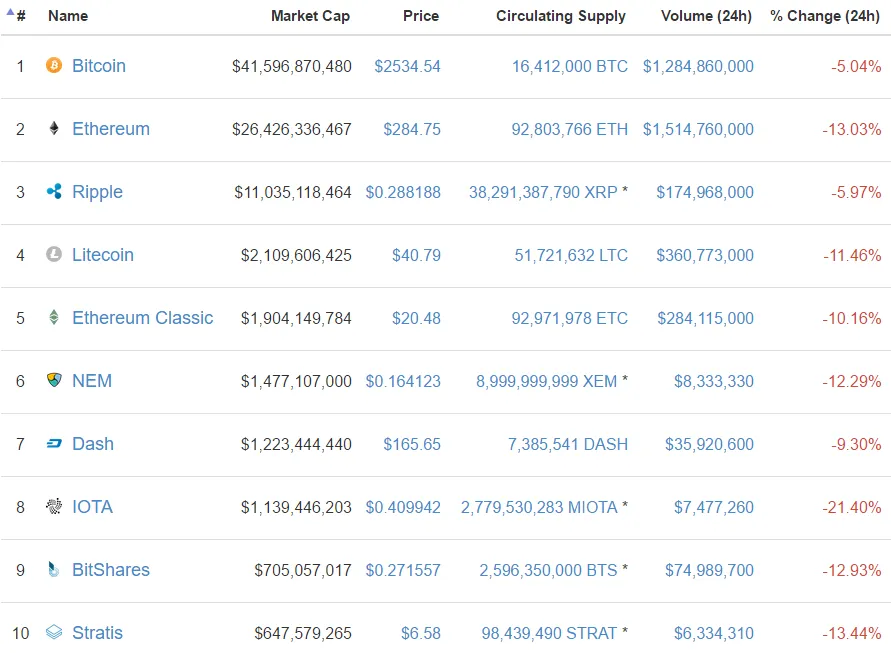The width and height of the screenshot is (891, 653).
Task: Click supply 38,291,387,790 XRP
Action: pos(543,193)
